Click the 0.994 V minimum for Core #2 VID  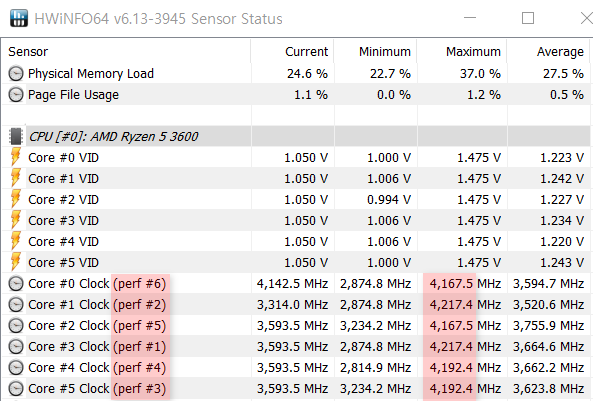(389, 199)
